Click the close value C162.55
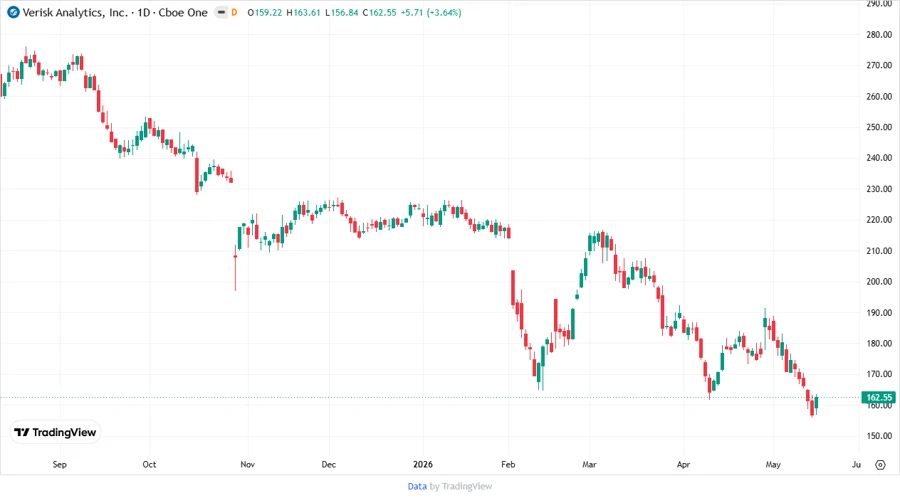This screenshot has height=498, width=900. 379,12
